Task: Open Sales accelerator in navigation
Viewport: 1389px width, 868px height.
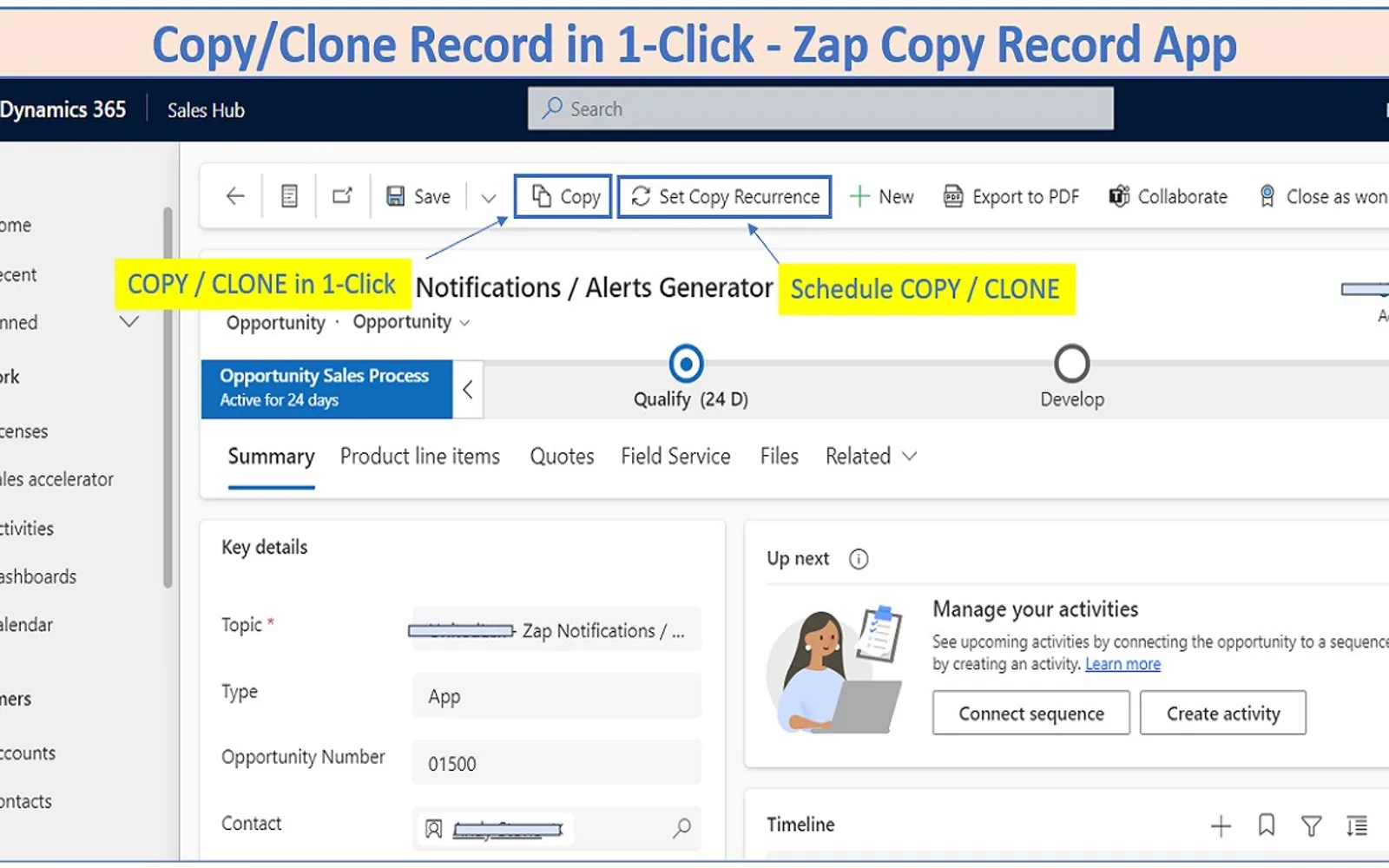Action: point(56,479)
